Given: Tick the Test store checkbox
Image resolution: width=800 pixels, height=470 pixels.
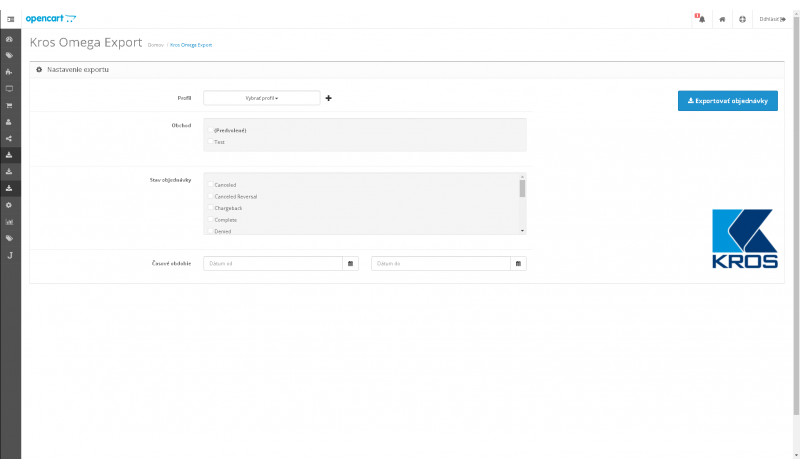Looking at the screenshot, I should [x=210, y=141].
